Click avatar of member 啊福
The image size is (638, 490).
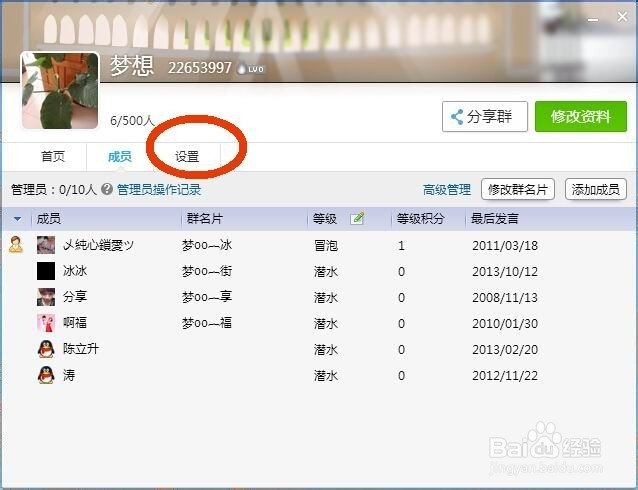46,323
